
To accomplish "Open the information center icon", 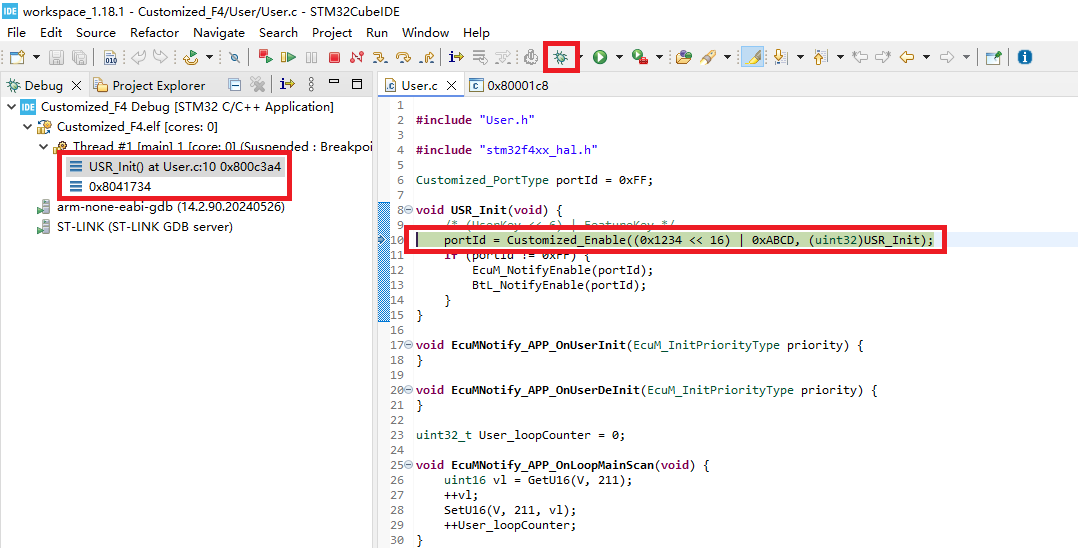I will 1024,57.
